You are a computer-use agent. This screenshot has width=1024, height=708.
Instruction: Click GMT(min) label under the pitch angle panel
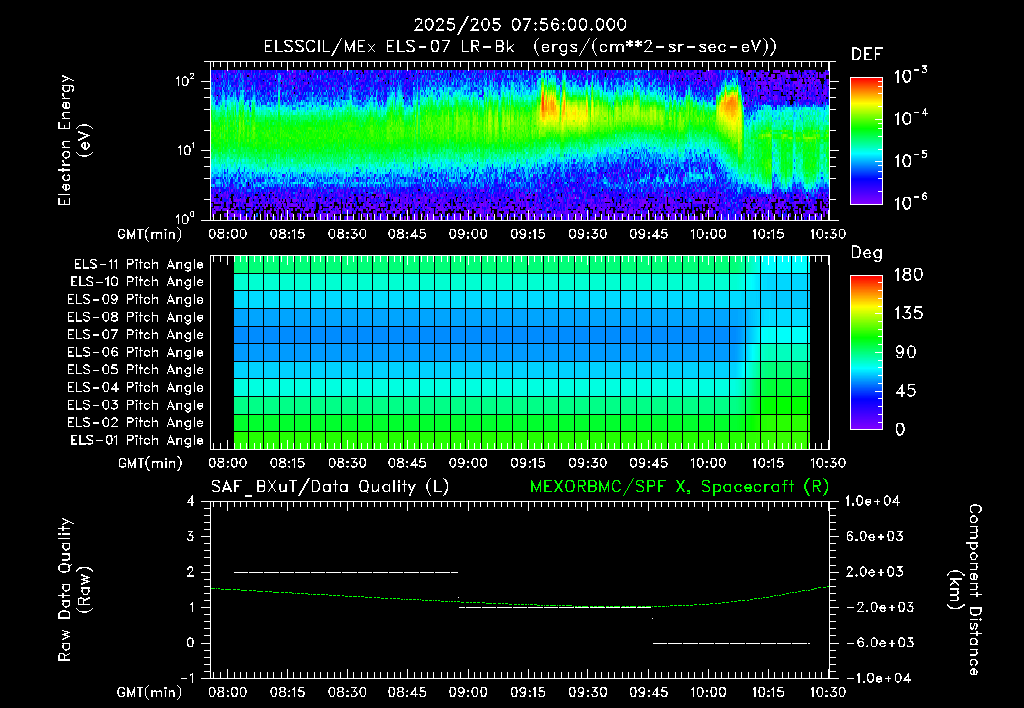(x=150, y=463)
